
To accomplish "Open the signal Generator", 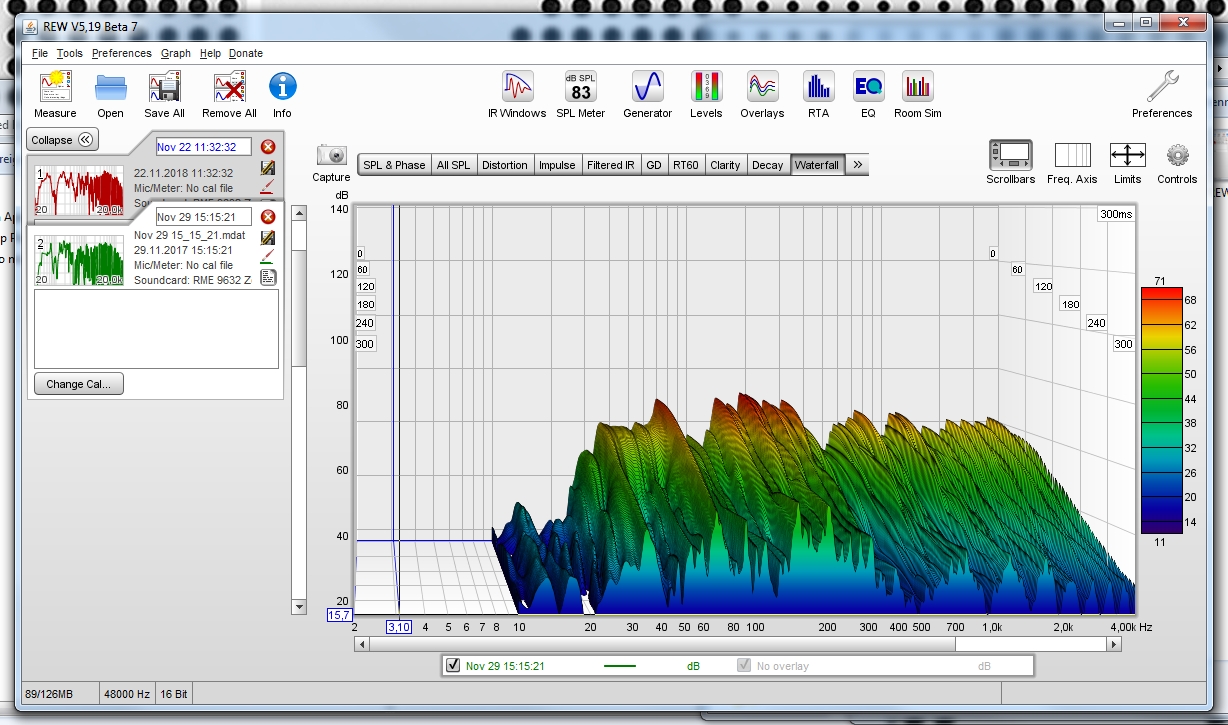I will pyautogui.click(x=647, y=87).
